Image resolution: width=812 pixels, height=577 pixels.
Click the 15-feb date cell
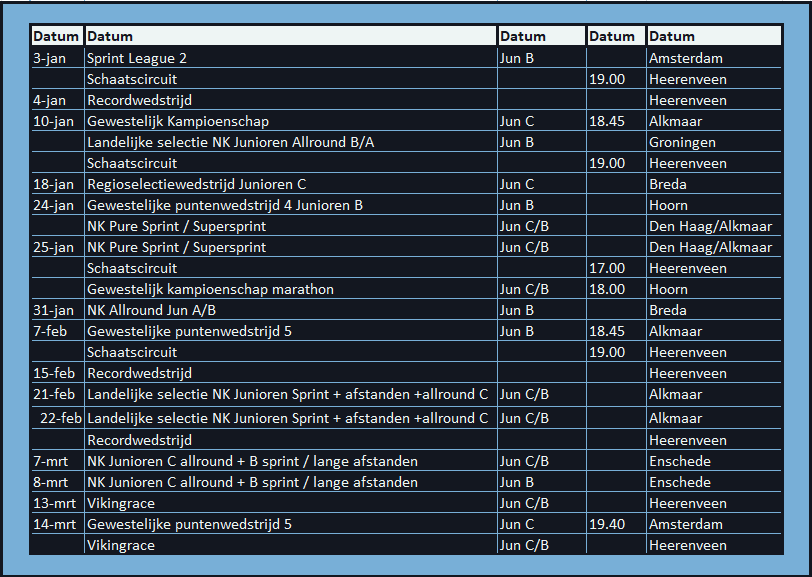pos(54,373)
